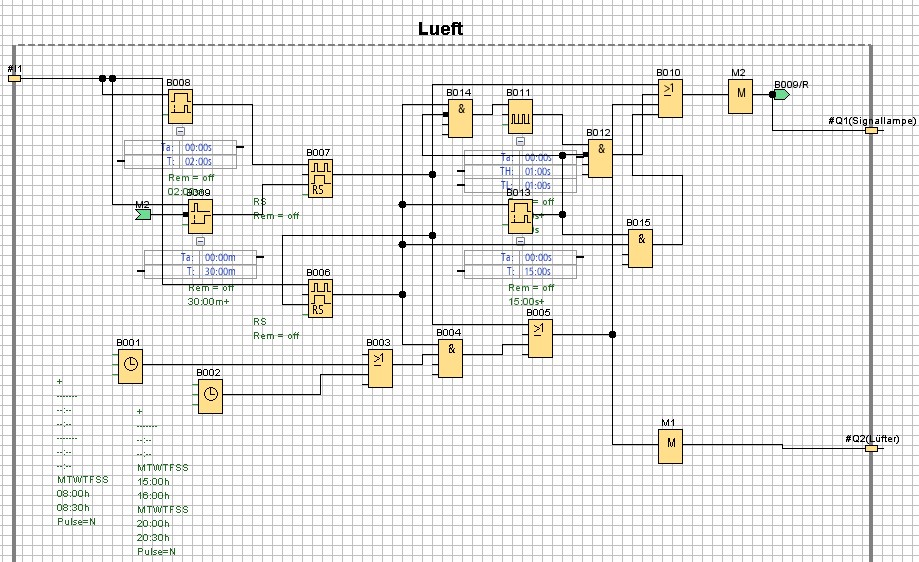Collapse the parameter box under B011

[519, 142]
